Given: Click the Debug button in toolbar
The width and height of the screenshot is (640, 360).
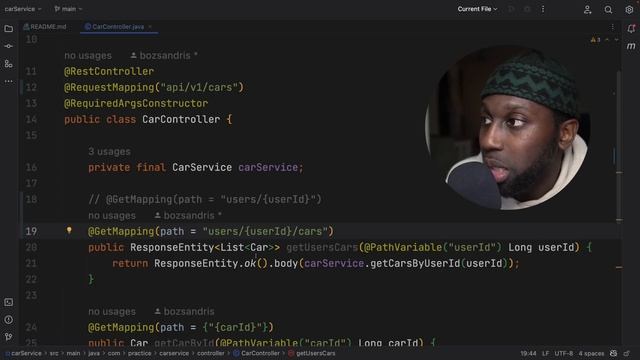Looking at the screenshot, I should pyautogui.click(x=527, y=9).
